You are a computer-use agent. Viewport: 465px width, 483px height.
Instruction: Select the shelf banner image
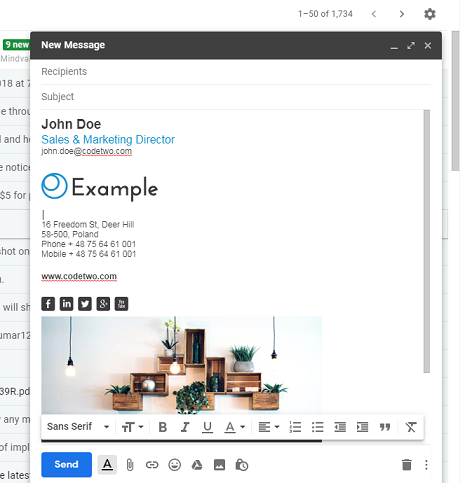(x=182, y=365)
